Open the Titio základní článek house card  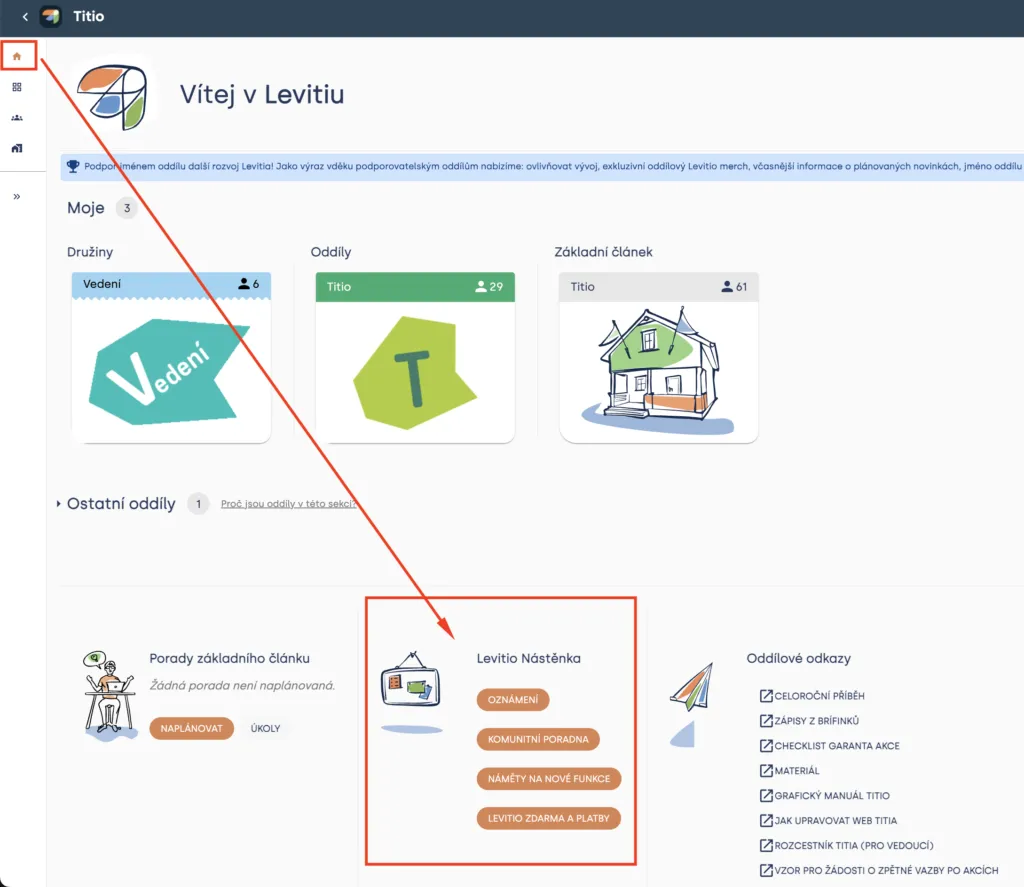[658, 357]
